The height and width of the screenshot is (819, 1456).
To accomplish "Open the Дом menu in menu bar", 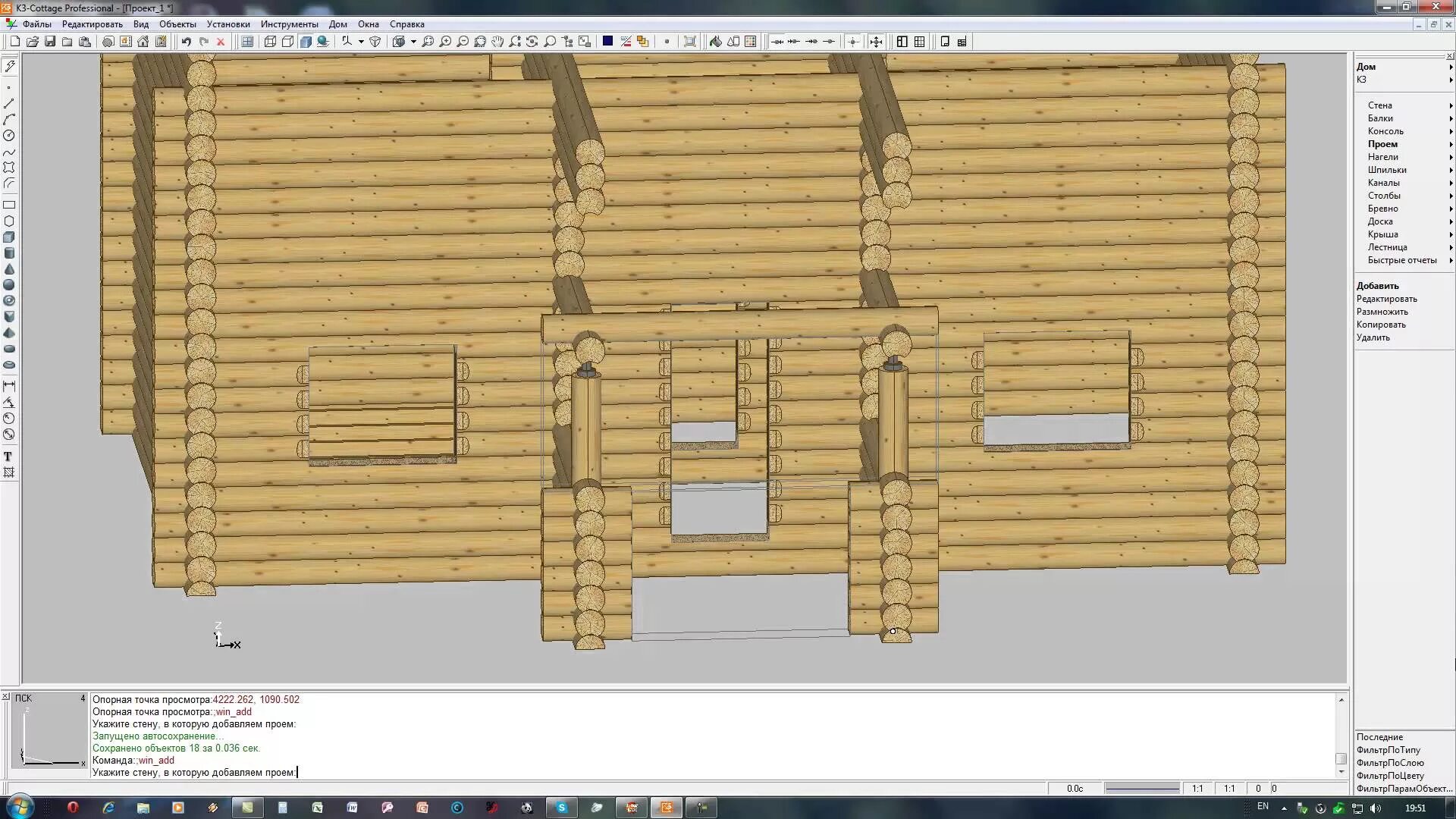I will pyautogui.click(x=337, y=24).
